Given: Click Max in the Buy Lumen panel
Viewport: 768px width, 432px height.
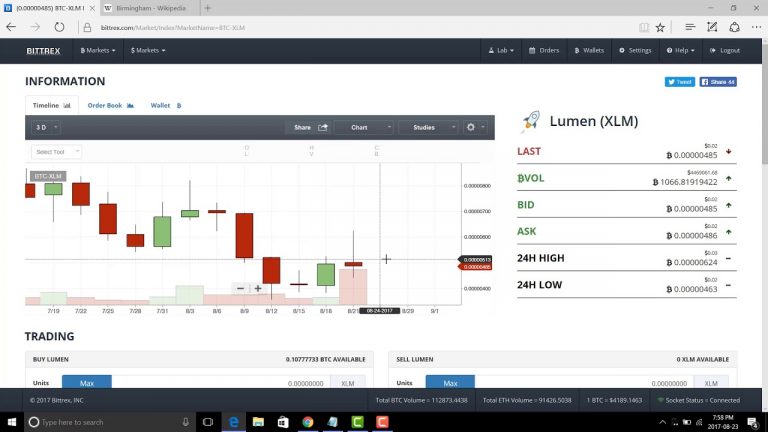Looking at the screenshot, I should click(87, 383).
